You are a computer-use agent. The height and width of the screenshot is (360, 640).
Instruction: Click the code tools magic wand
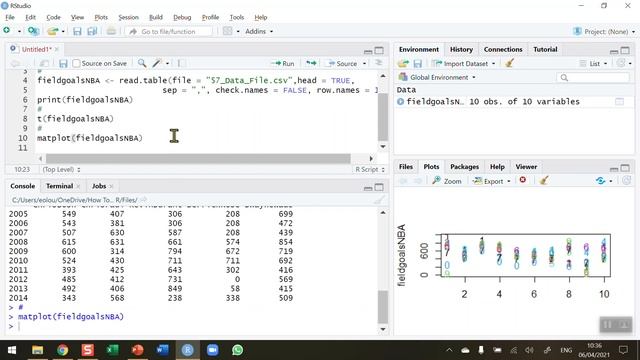(157, 63)
